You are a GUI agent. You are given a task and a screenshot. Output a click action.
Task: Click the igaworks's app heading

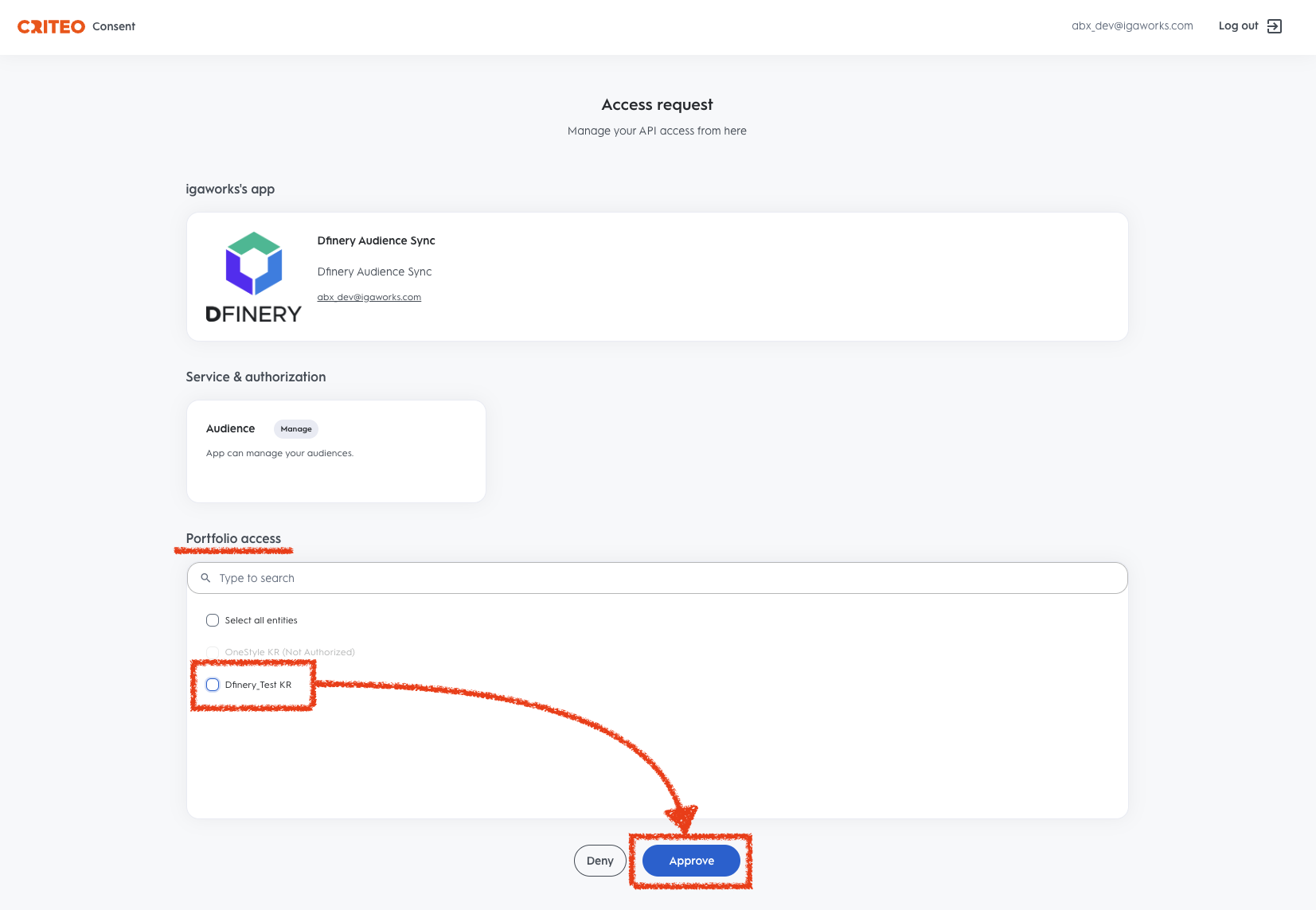[230, 189]
